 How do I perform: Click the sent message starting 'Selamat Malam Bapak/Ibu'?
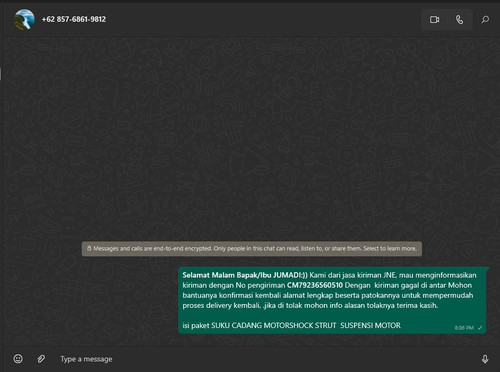pyautogui.click(x=332, y=300)
